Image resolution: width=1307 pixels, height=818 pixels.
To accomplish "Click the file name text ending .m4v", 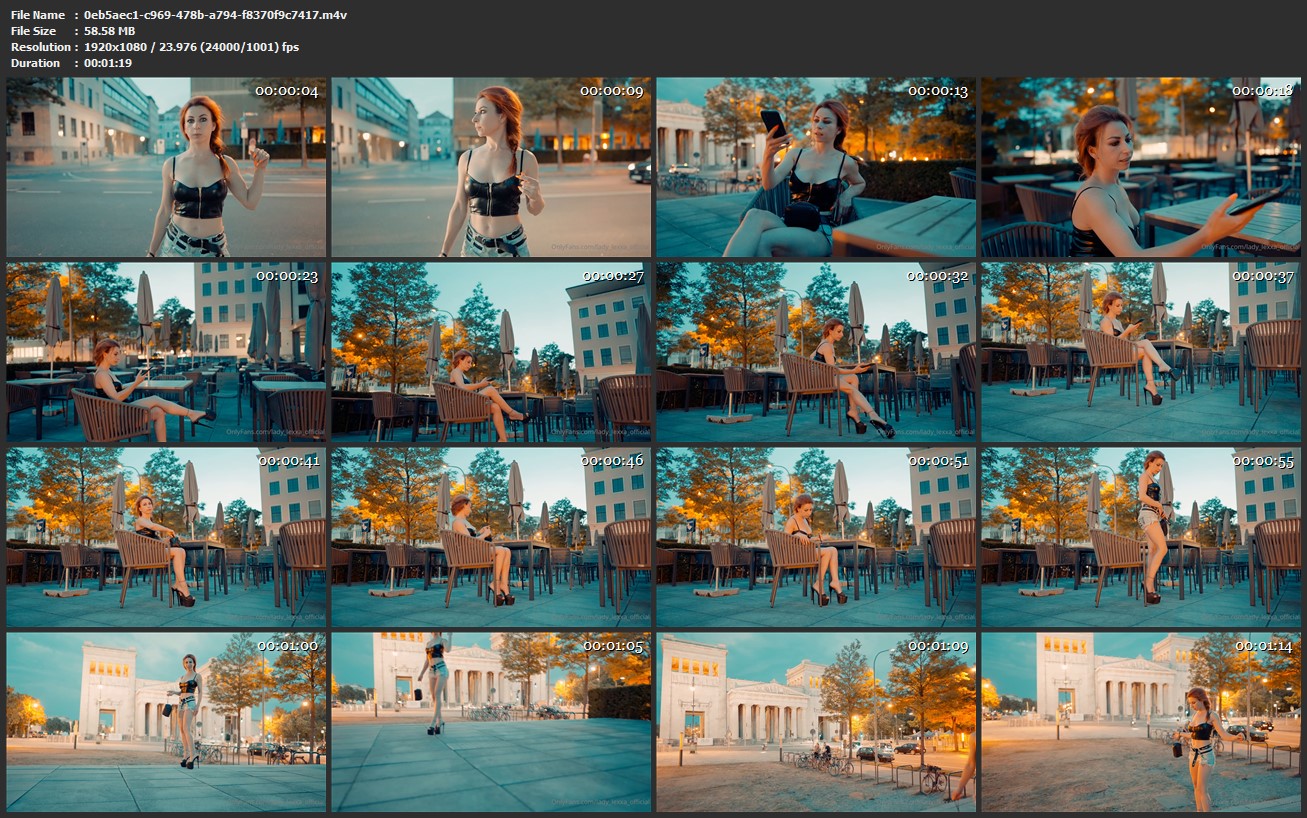I will tap(216, 15).
